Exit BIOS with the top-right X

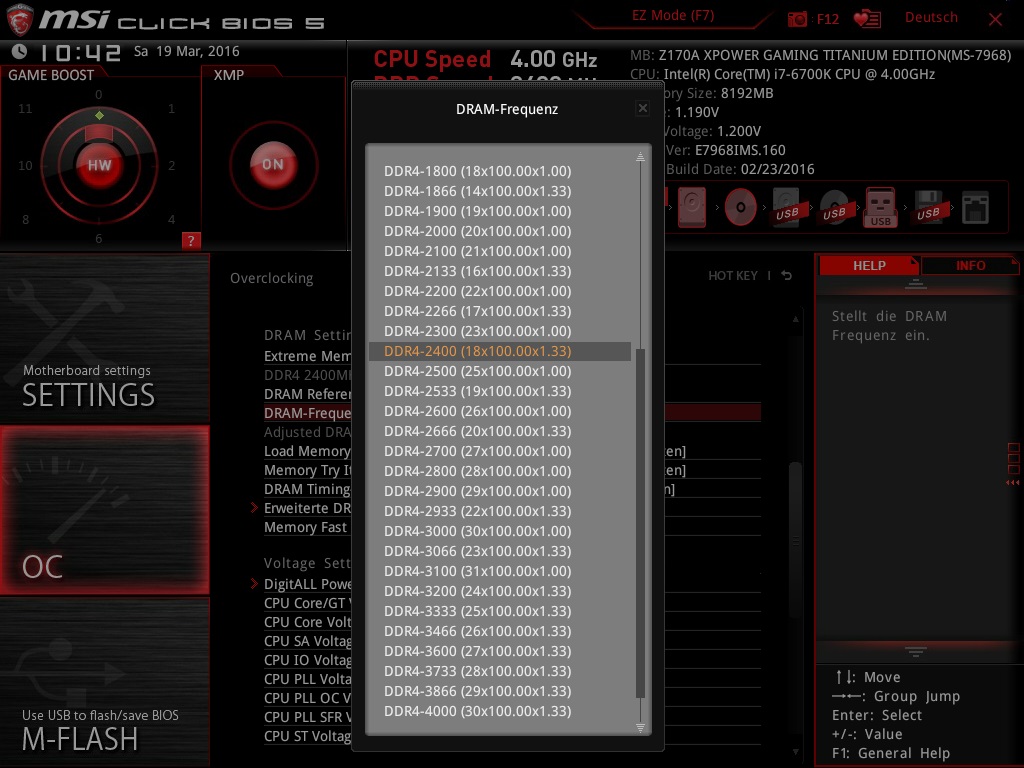click(995, 20)
